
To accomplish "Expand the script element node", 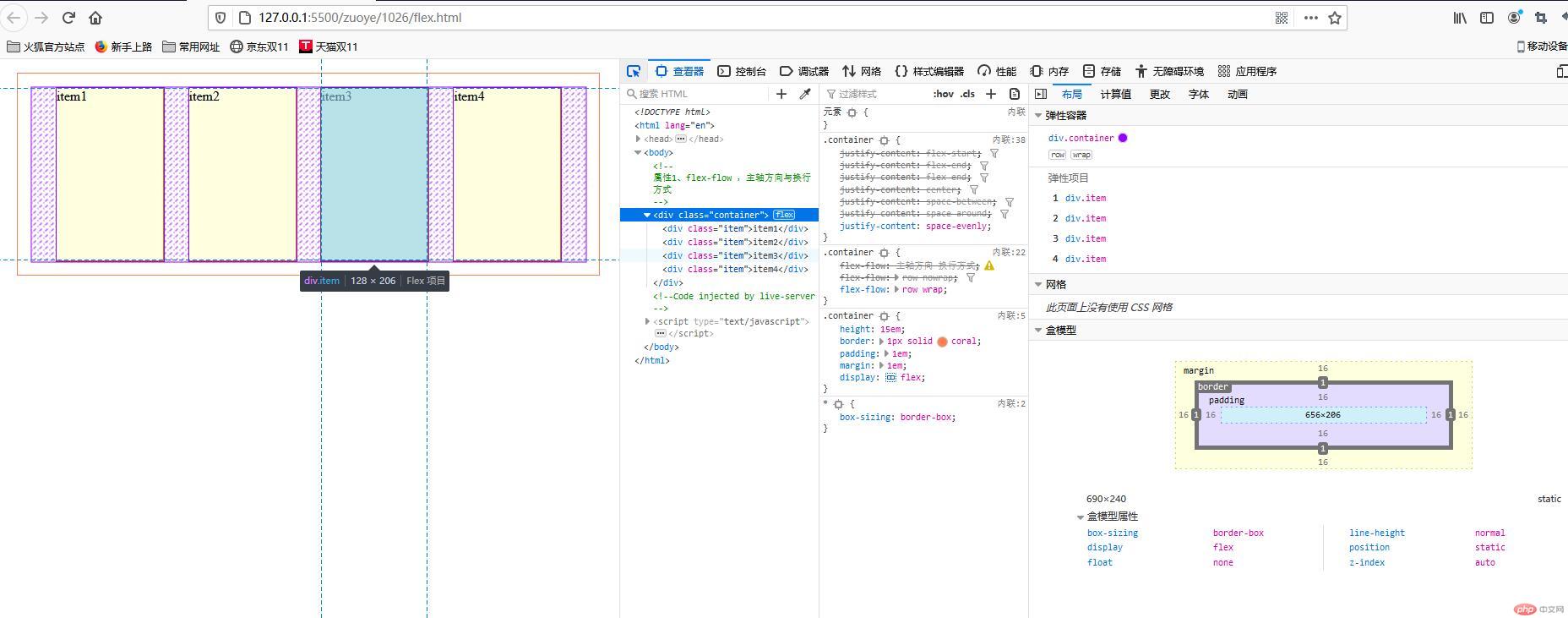I will 647,321.
